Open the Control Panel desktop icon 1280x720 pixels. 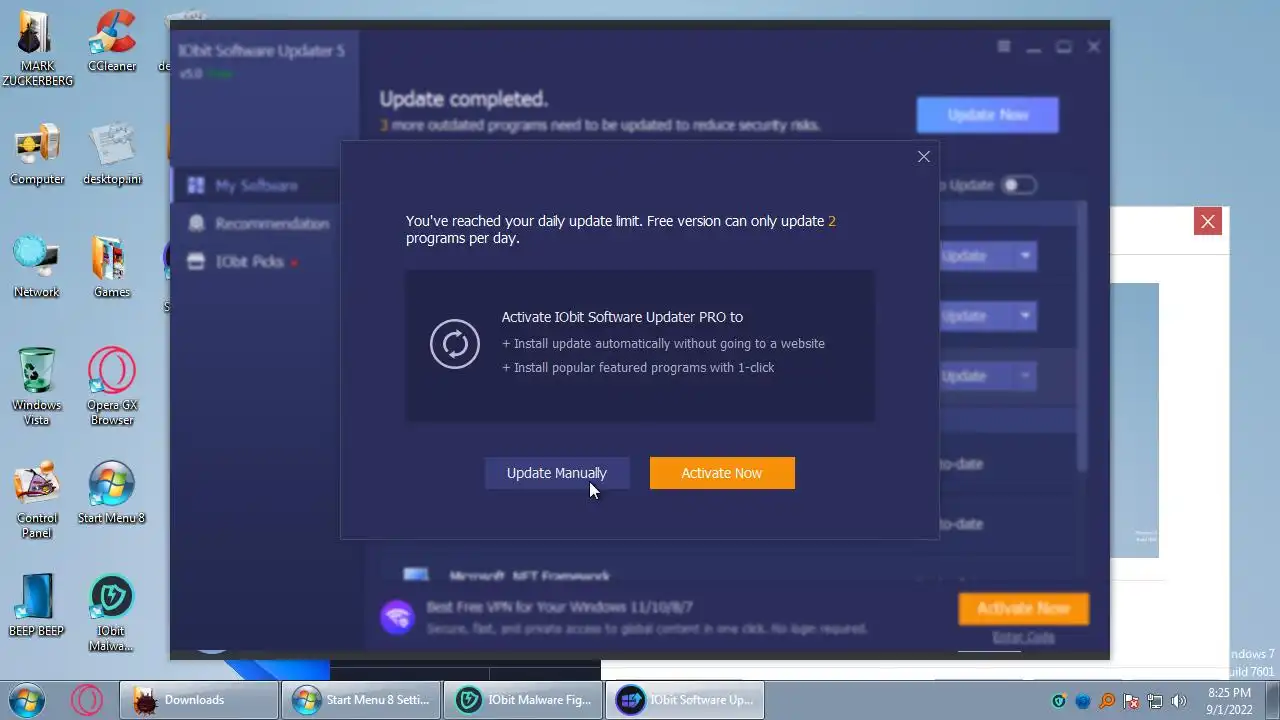[x=37, y=500]
